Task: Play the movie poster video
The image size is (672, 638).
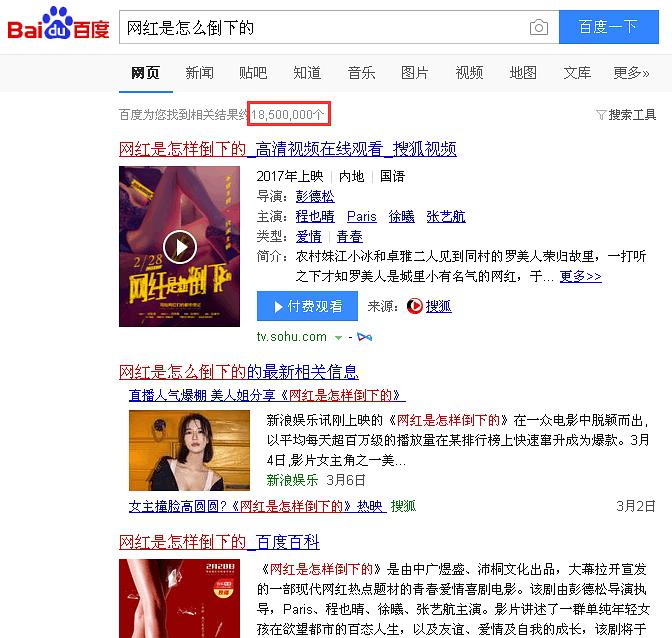Action: (180, 247)
